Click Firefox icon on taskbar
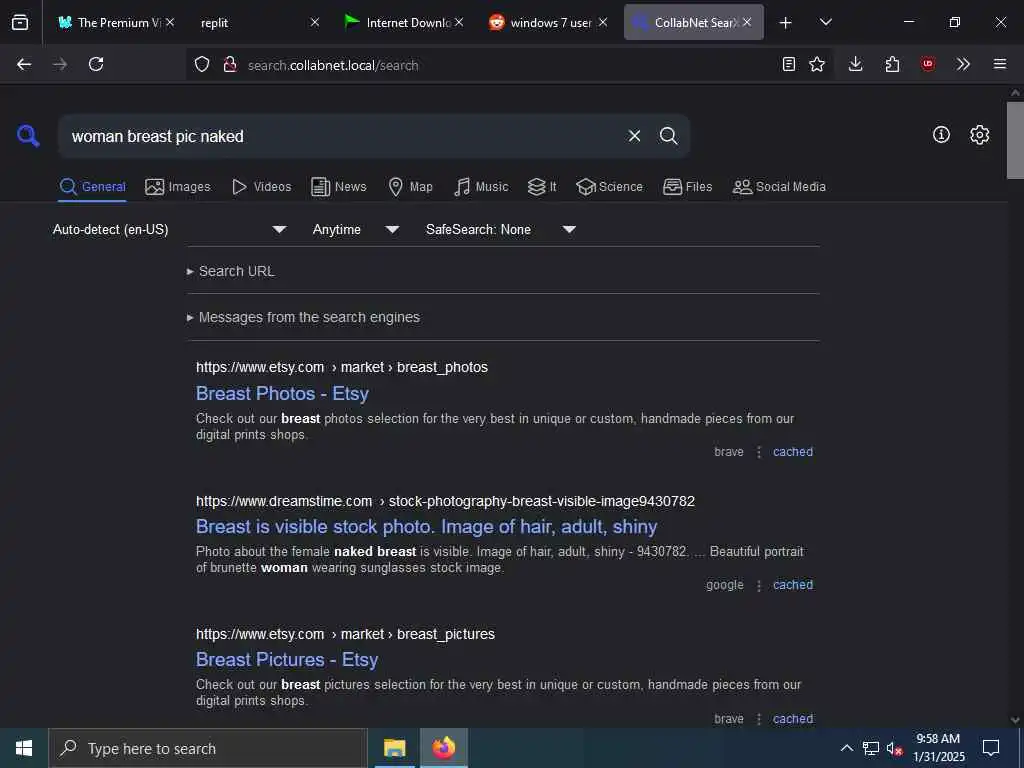1024x768 pixels. pyautogui.click(x=443, y=748)
